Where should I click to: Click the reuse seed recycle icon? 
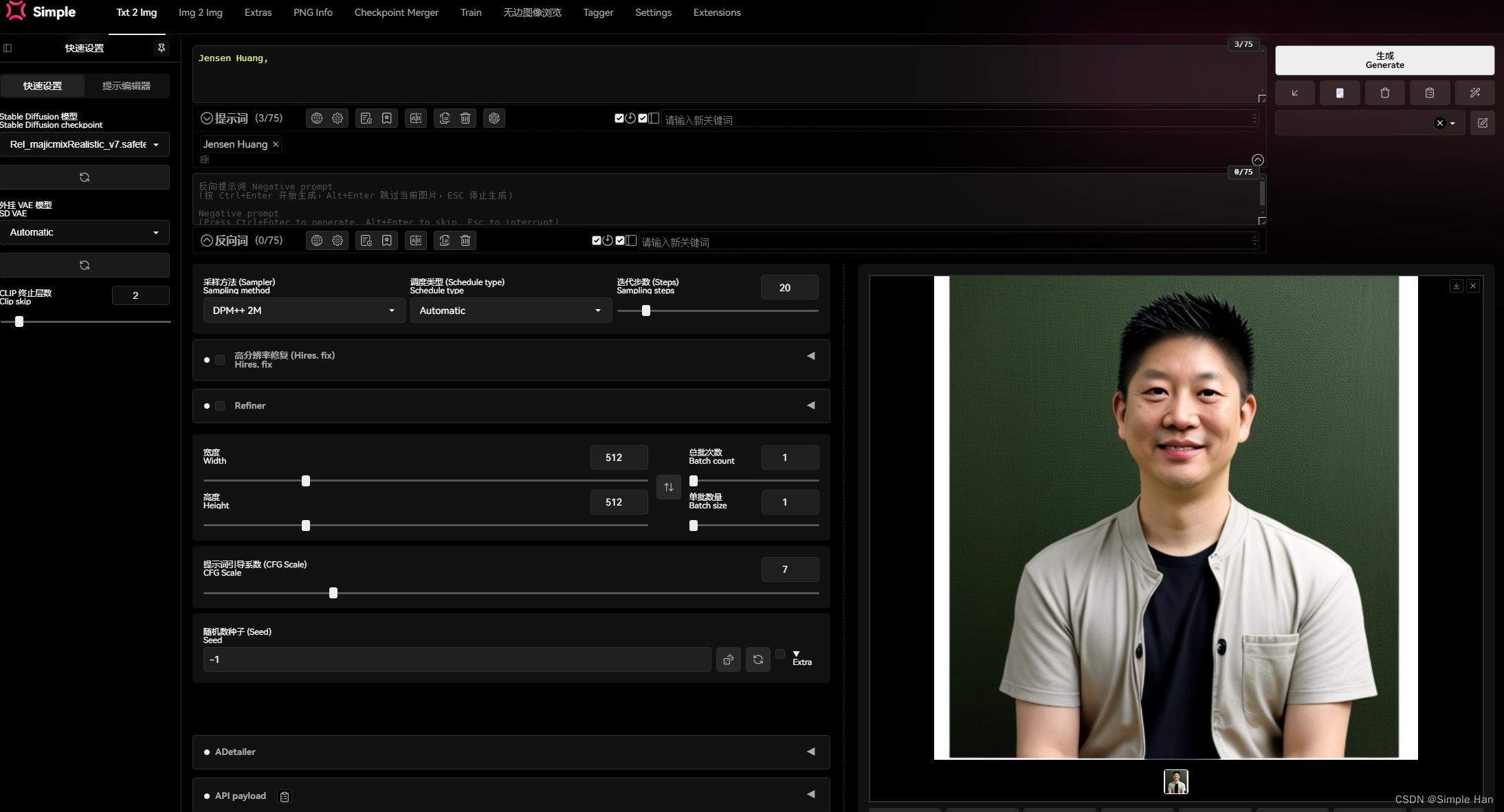click(x=757, y=659)
